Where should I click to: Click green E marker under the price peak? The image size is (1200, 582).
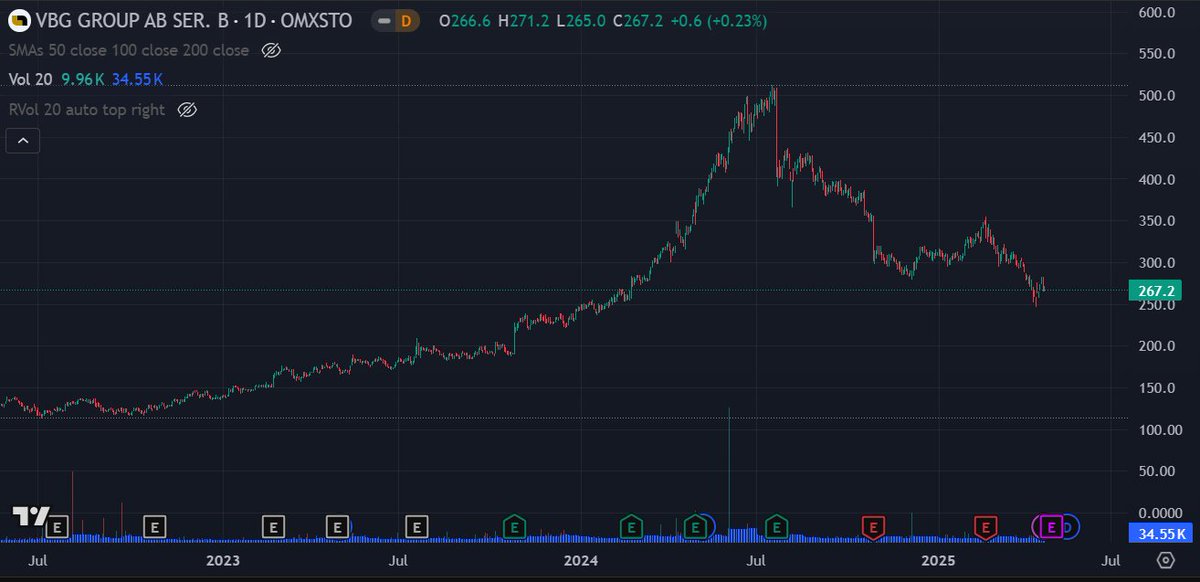(x=776, y=526)
